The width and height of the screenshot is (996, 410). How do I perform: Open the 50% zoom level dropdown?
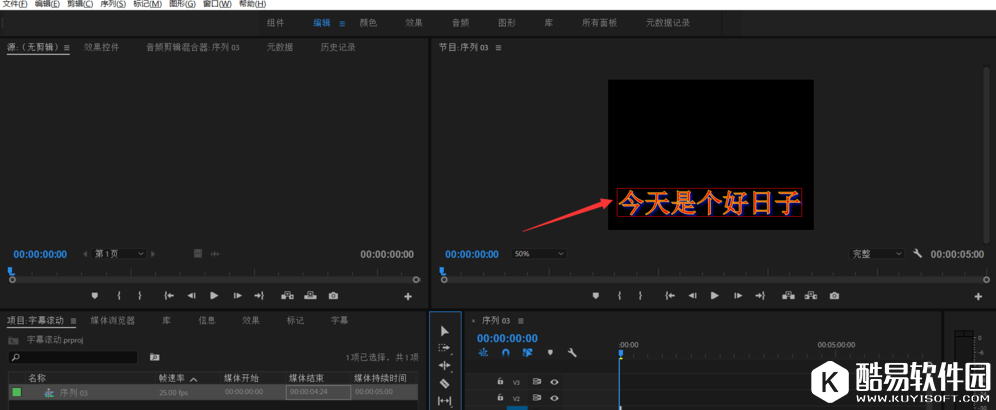point(540,254)
